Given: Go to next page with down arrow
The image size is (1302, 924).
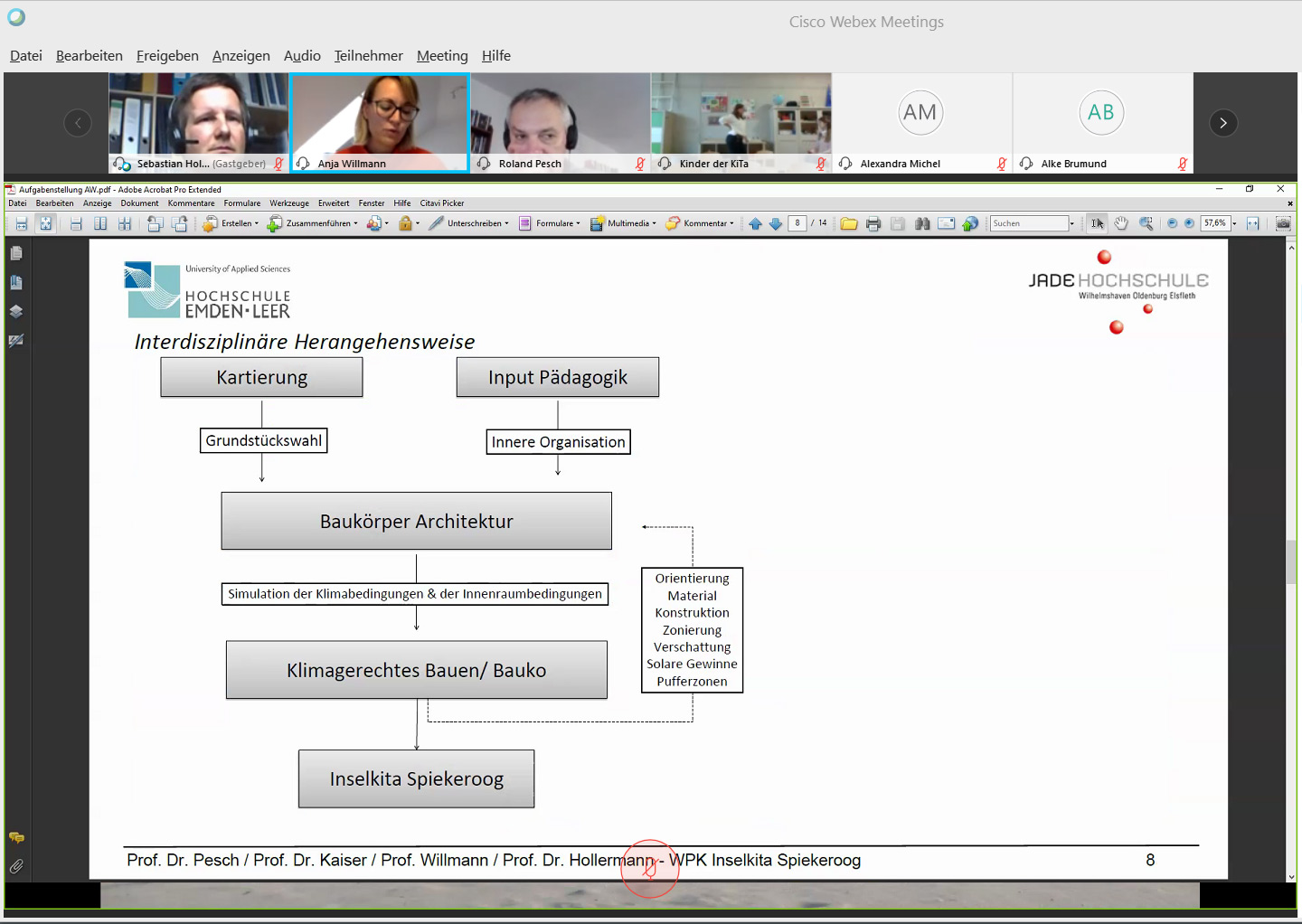Looking at the screenshot, I should click(x=776, y=223).
